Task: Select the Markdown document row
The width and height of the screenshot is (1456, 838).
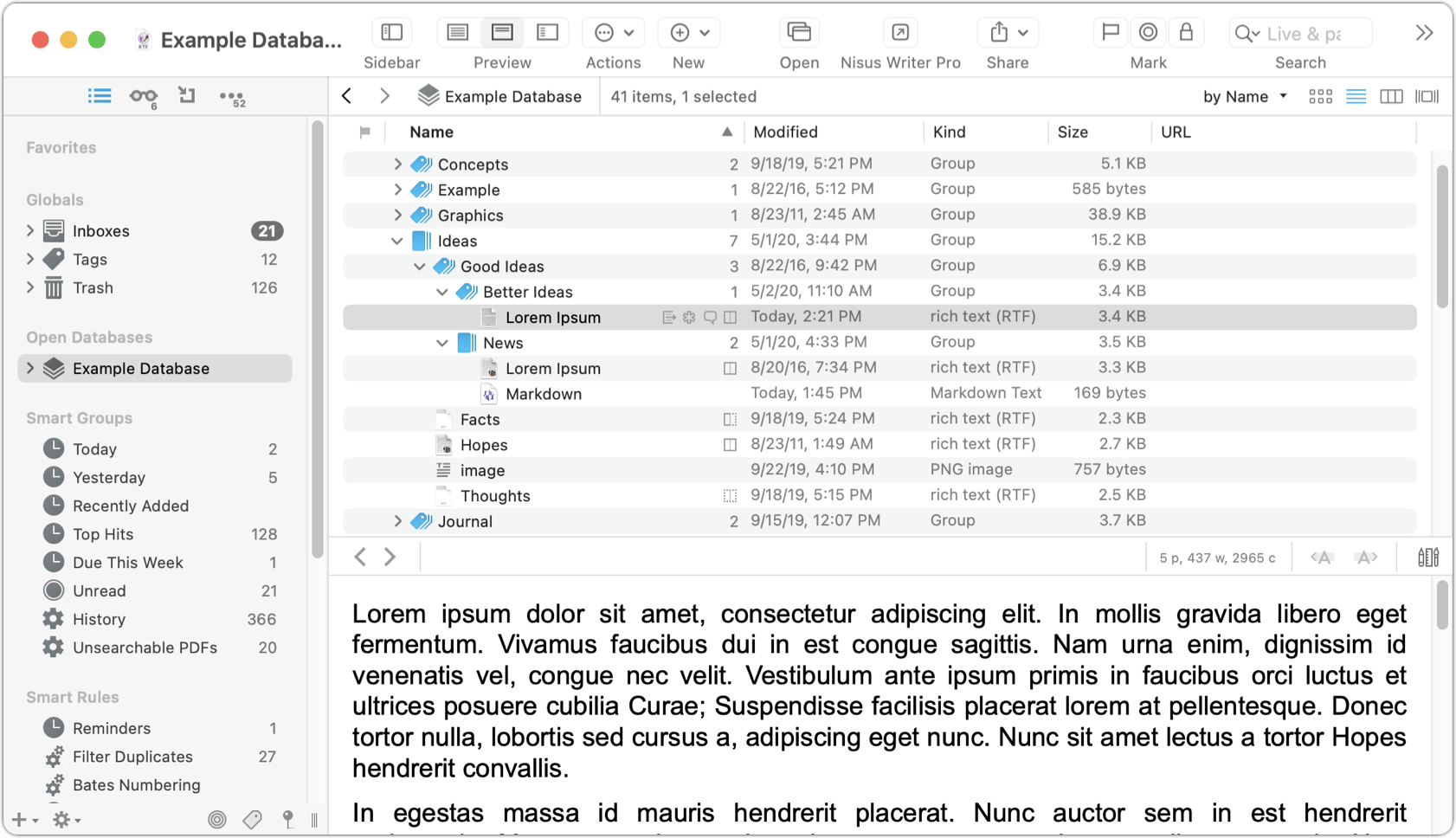Action: click(x=879, y=394)
